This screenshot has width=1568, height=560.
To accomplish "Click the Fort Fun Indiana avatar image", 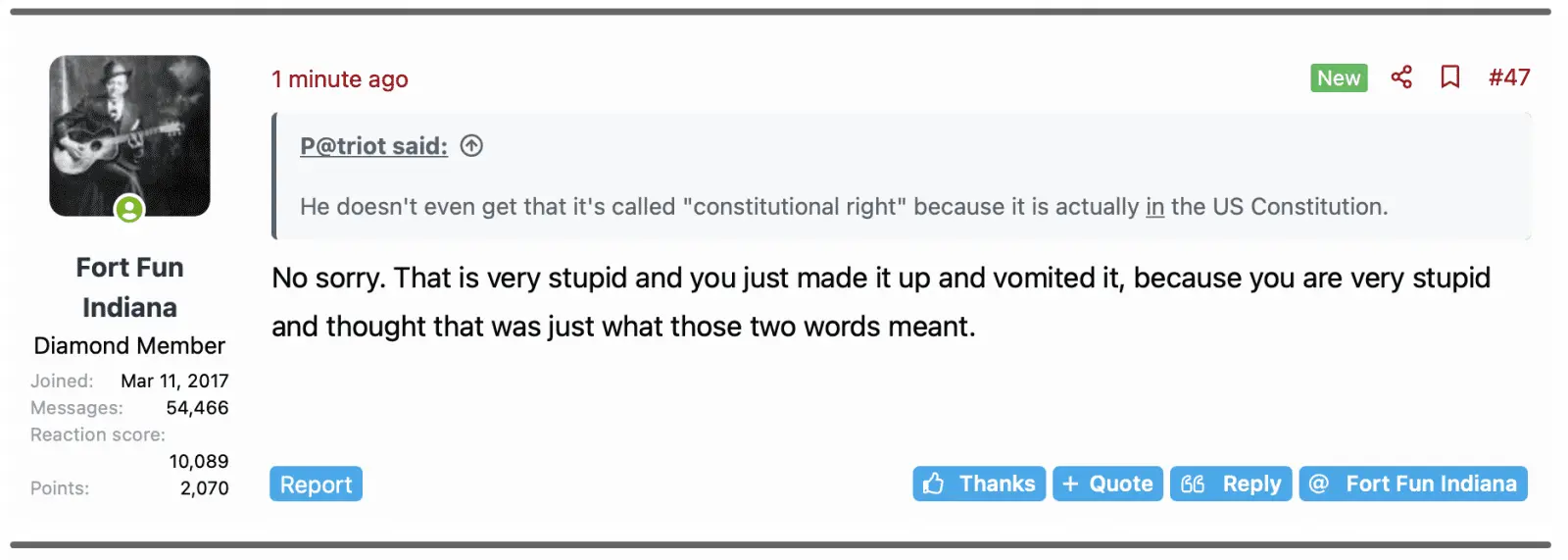I will pyautogui.click(x=129, y=135).
